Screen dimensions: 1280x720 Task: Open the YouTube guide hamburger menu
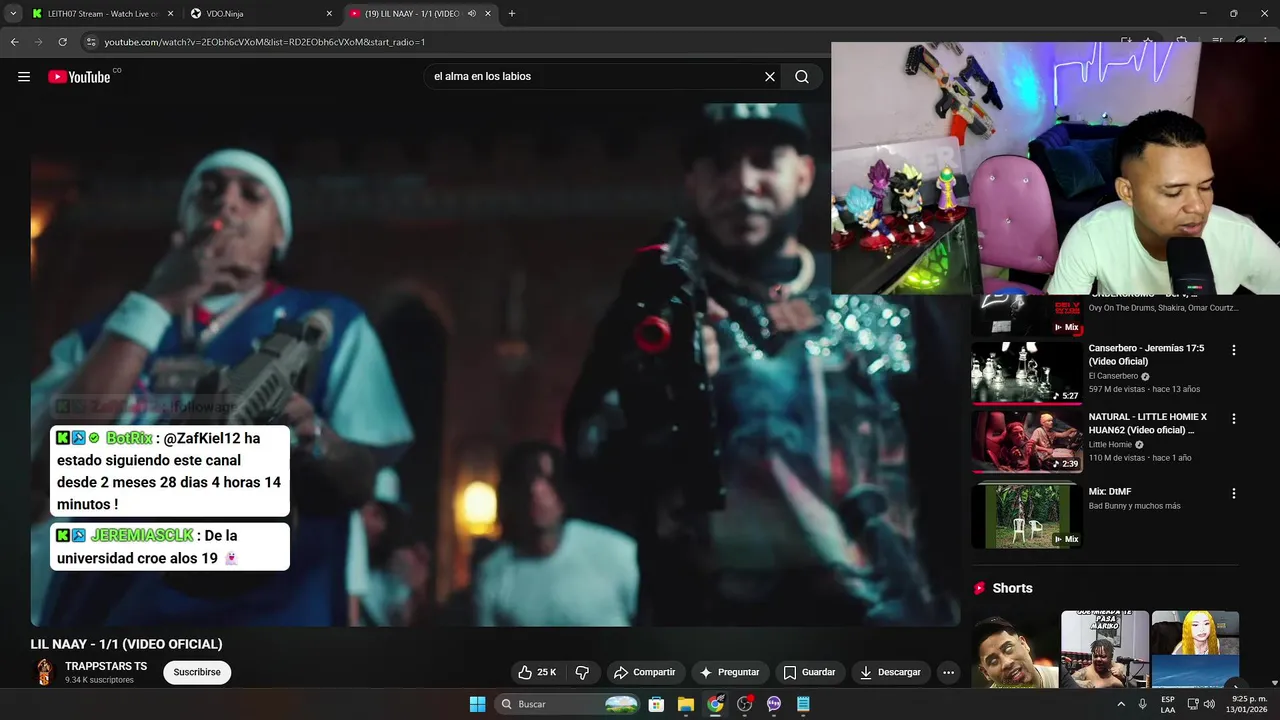coord(24,77)
